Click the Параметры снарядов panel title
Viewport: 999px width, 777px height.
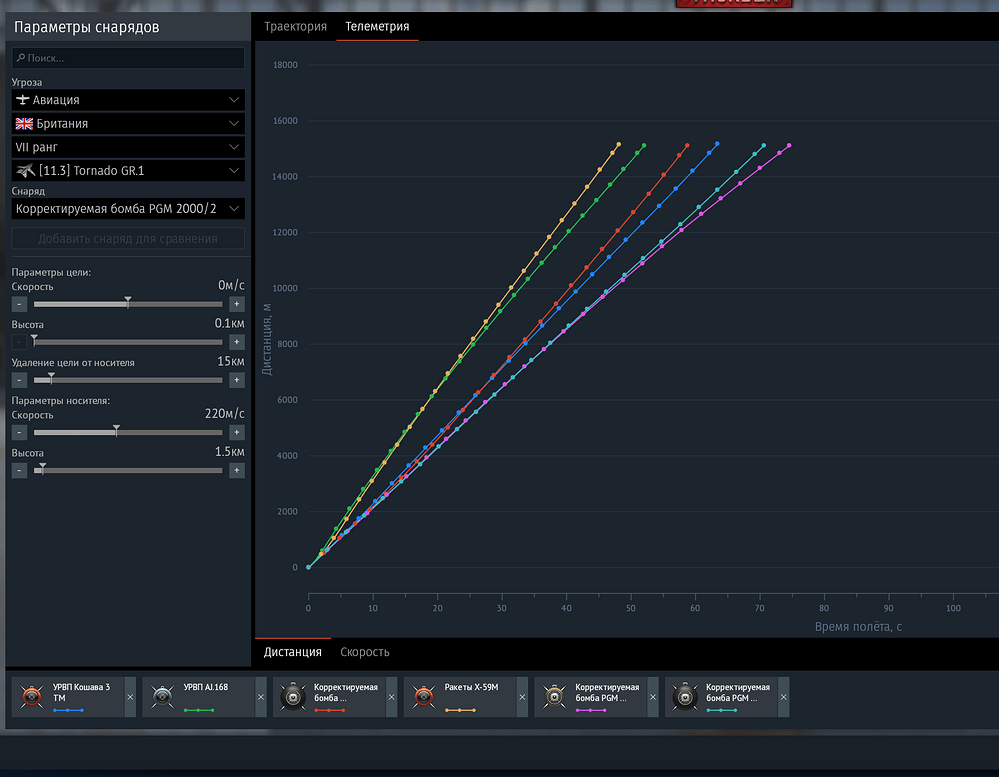tap(87, 27)
